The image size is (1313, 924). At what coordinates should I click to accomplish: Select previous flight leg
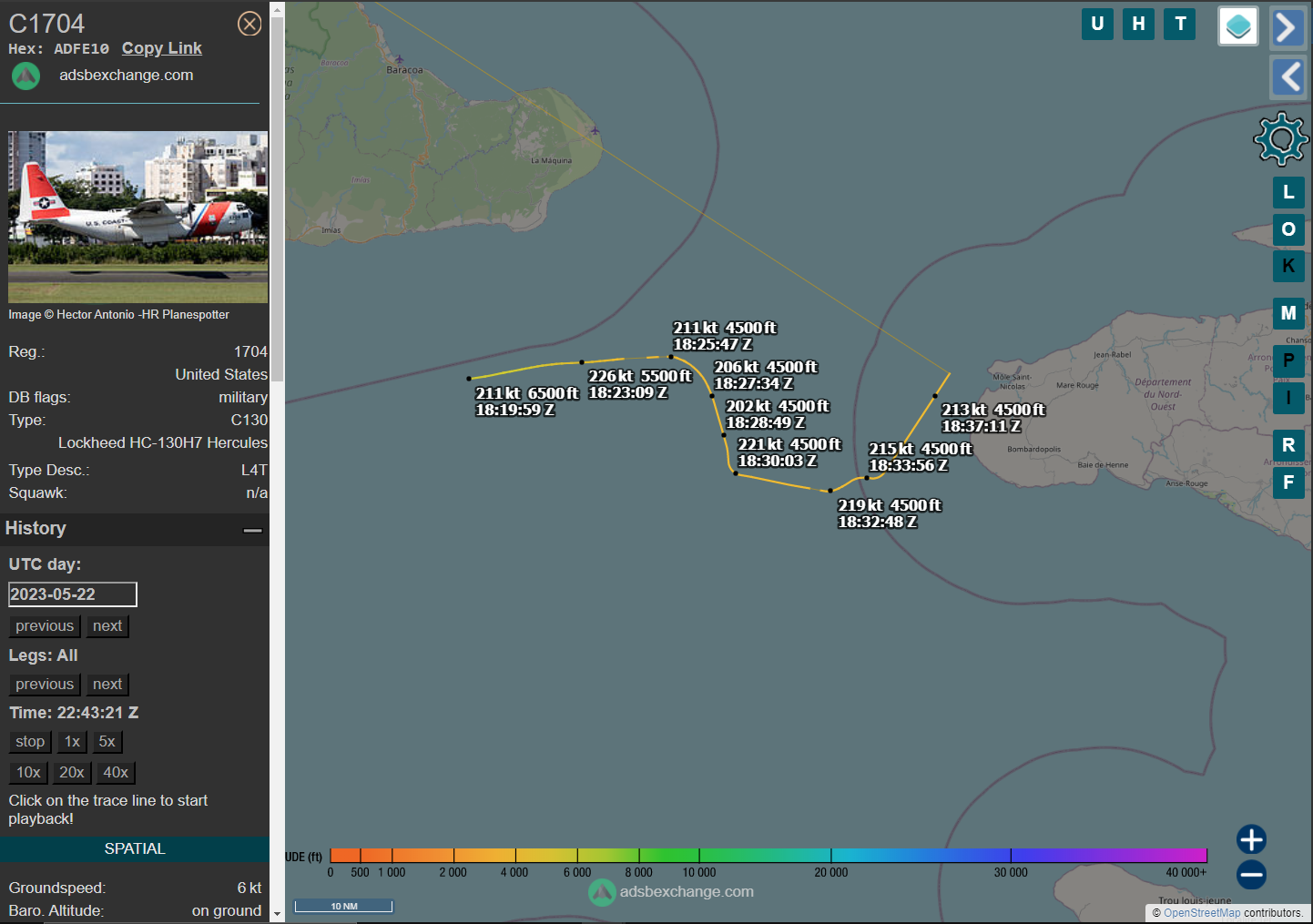coord(45,685)
